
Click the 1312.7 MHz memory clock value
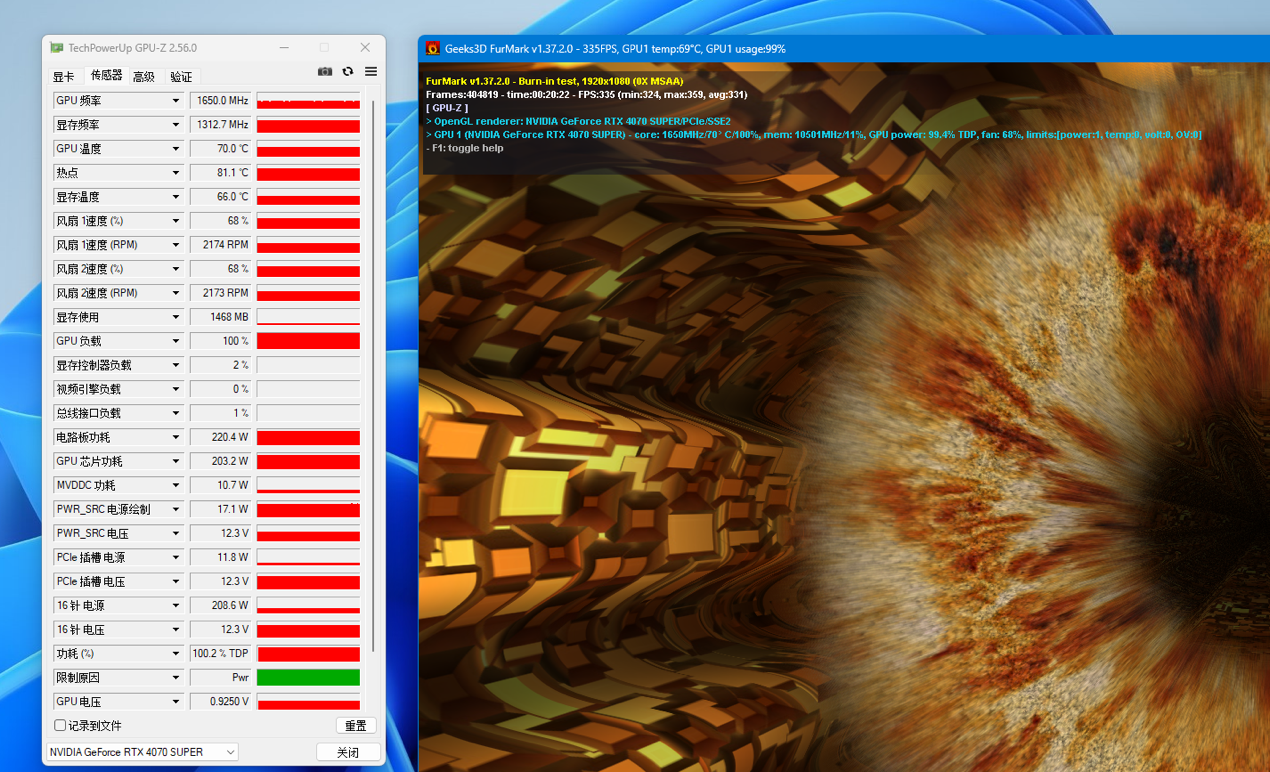click(x=220, y=125)
